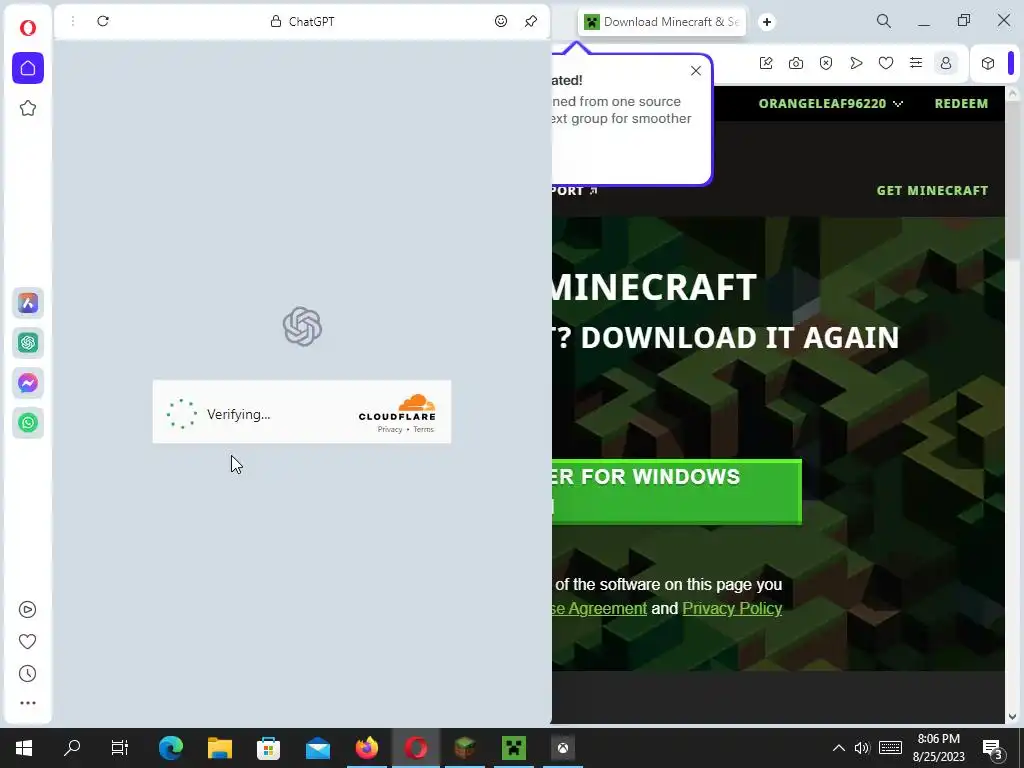Image resolution: width=1024 pixels, height=768 pixels.
Task: Open notification center with 3 notifications
Action: [992, 749]
